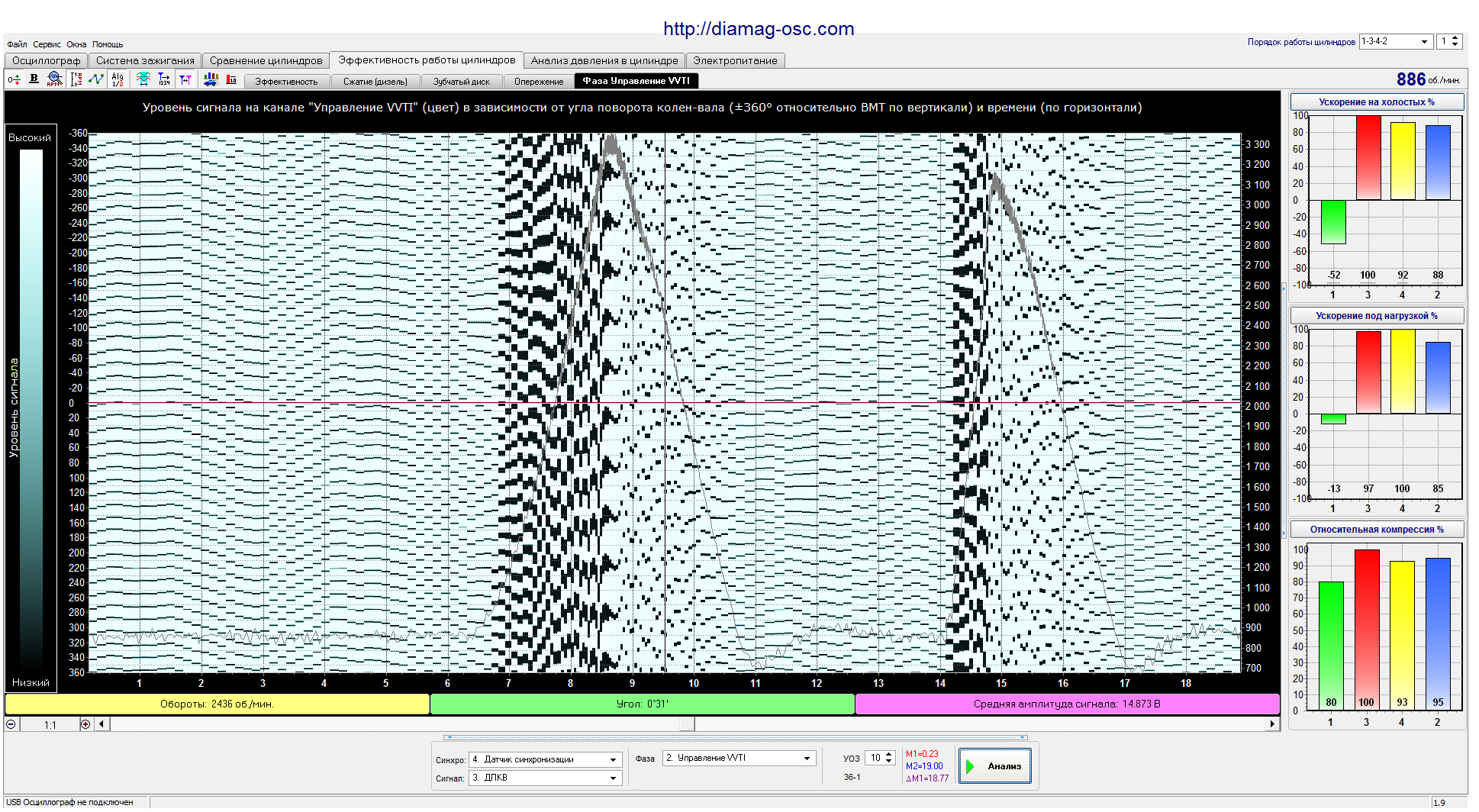Switch to the Осциллограф tab
The width and height of the screenshot is (1479, 812).
pos(46,60)
